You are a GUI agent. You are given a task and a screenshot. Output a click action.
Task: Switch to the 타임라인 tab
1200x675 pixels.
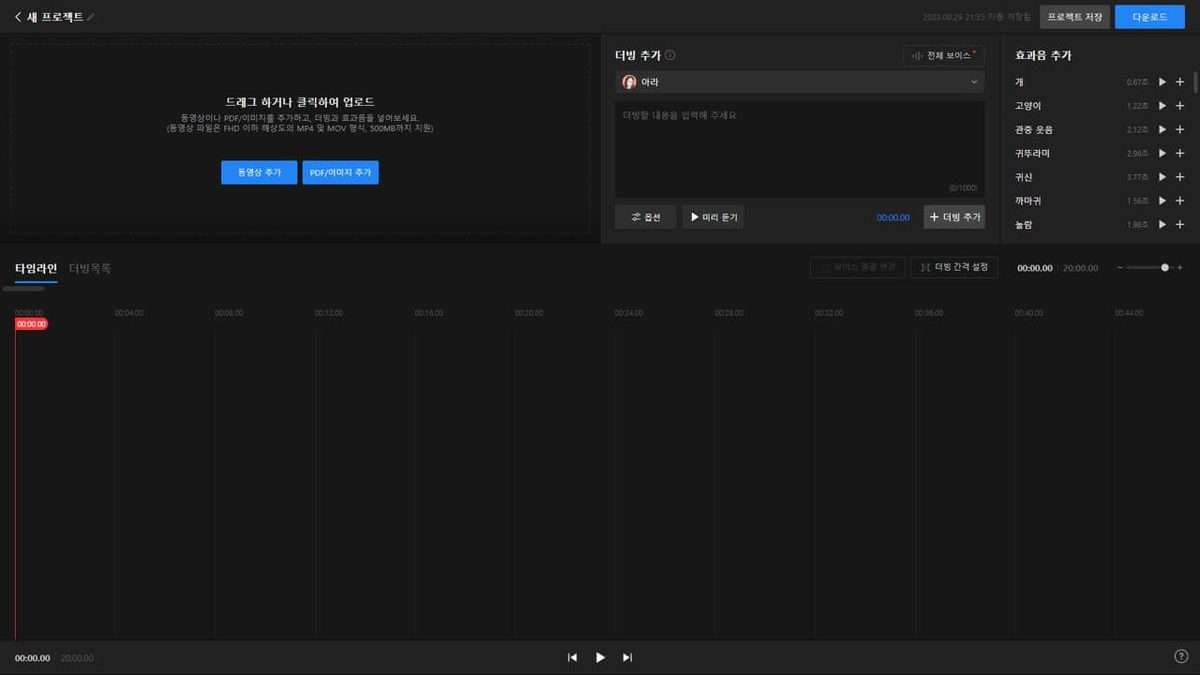[x=36, y=268]
